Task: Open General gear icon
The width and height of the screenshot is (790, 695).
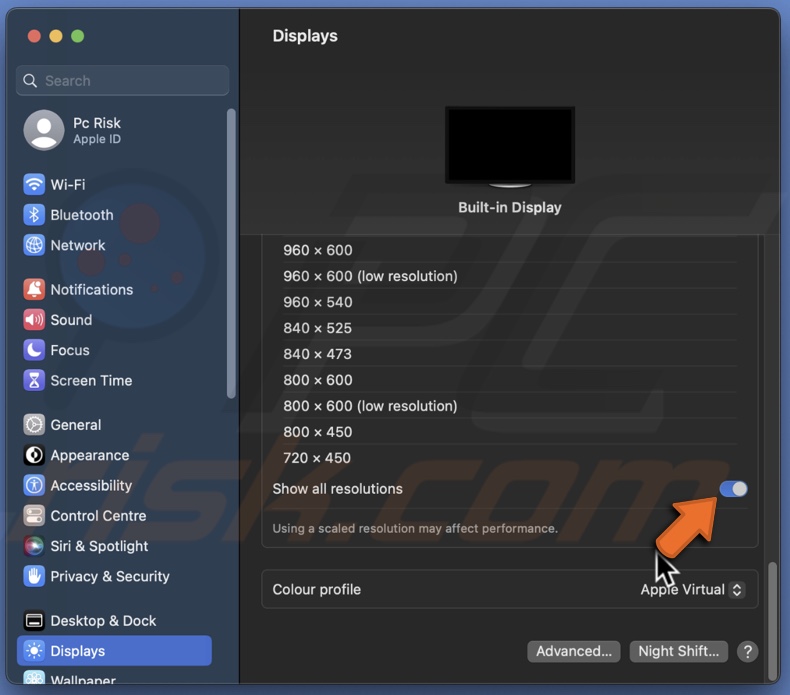Action: pyautogui.click(x=34, y=425)
